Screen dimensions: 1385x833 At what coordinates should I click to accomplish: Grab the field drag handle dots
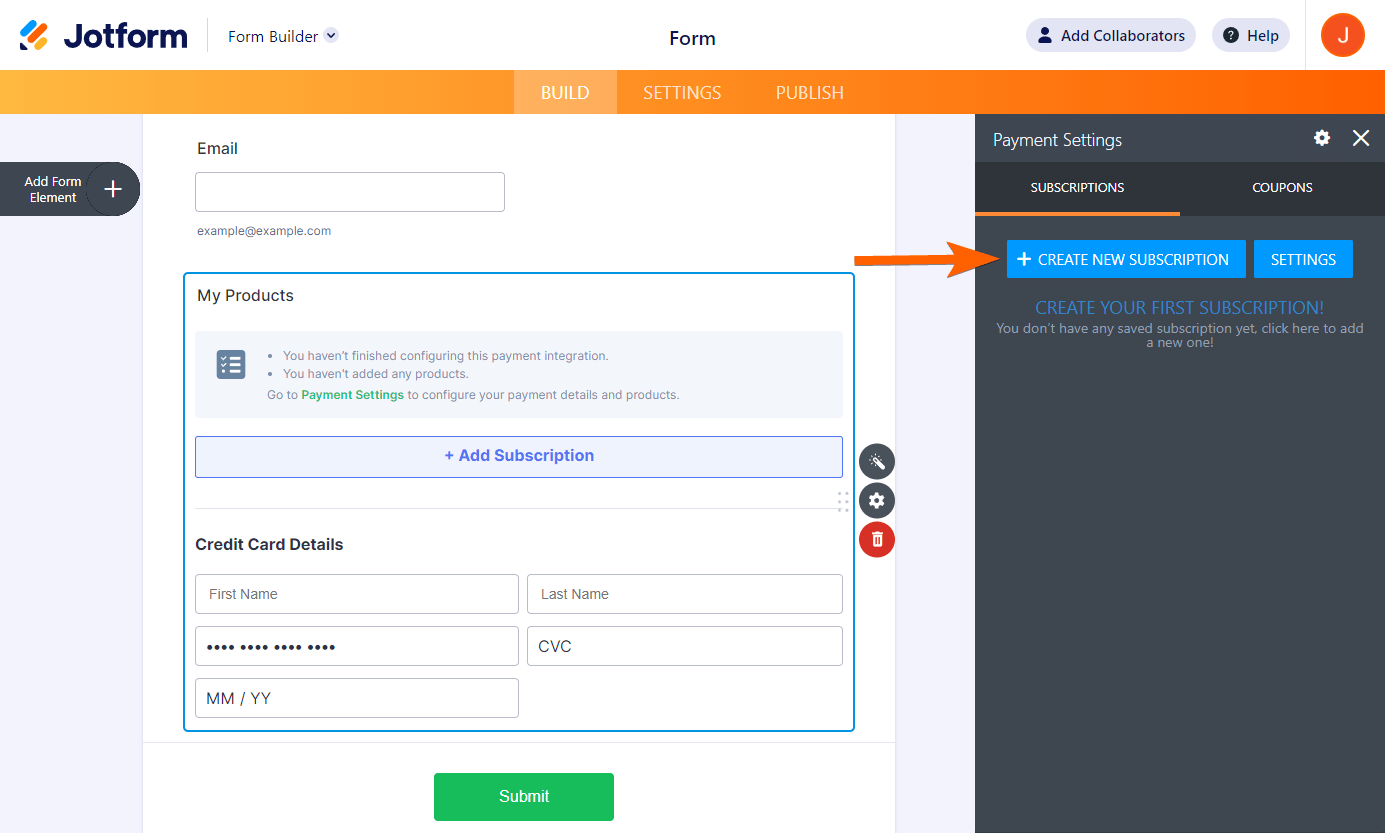pyautogui.click(x=843, y=501)
